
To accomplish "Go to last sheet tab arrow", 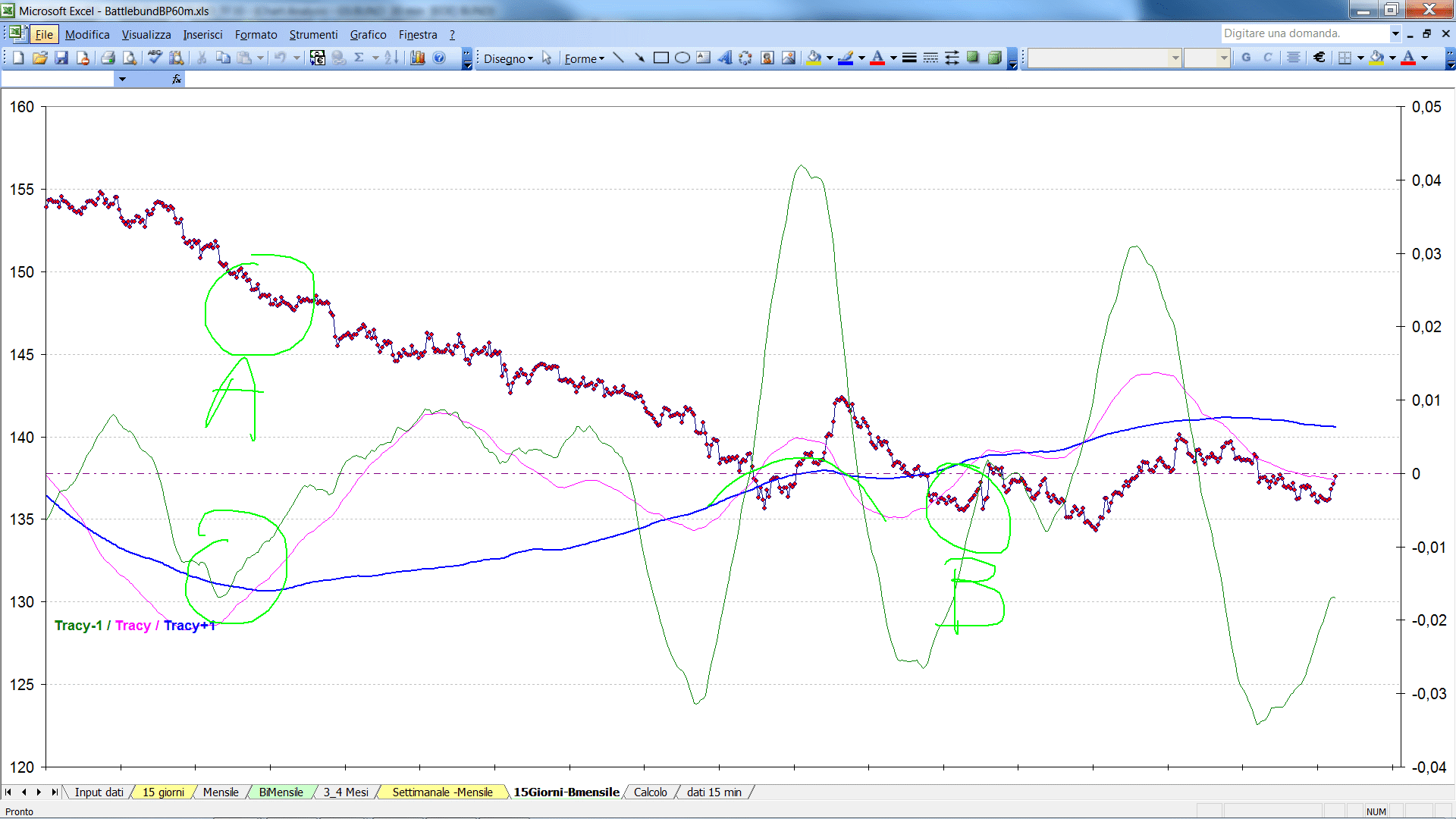I will tap(55, 792).
